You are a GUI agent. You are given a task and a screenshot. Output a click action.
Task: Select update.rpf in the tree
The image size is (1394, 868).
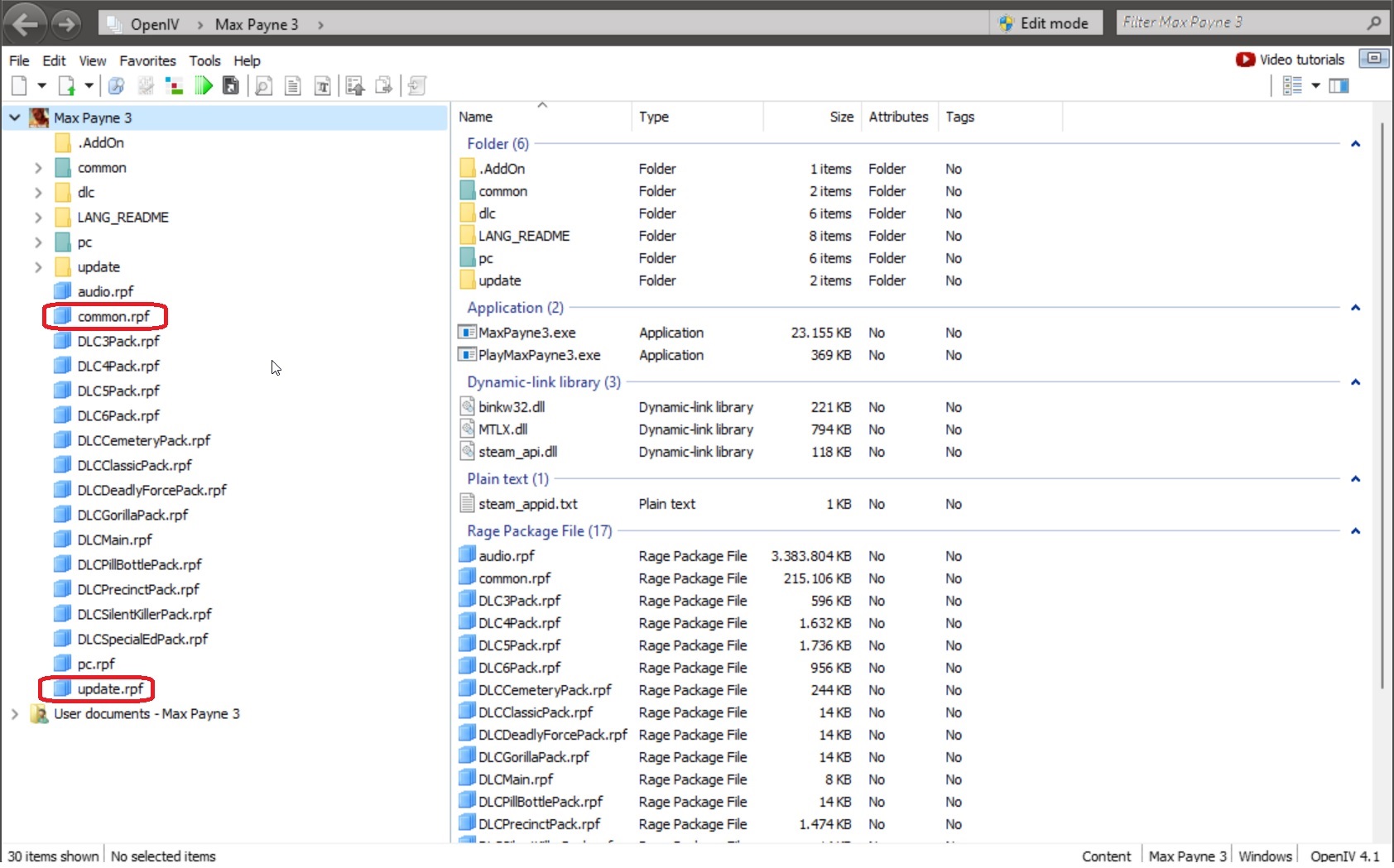[110, 688]
